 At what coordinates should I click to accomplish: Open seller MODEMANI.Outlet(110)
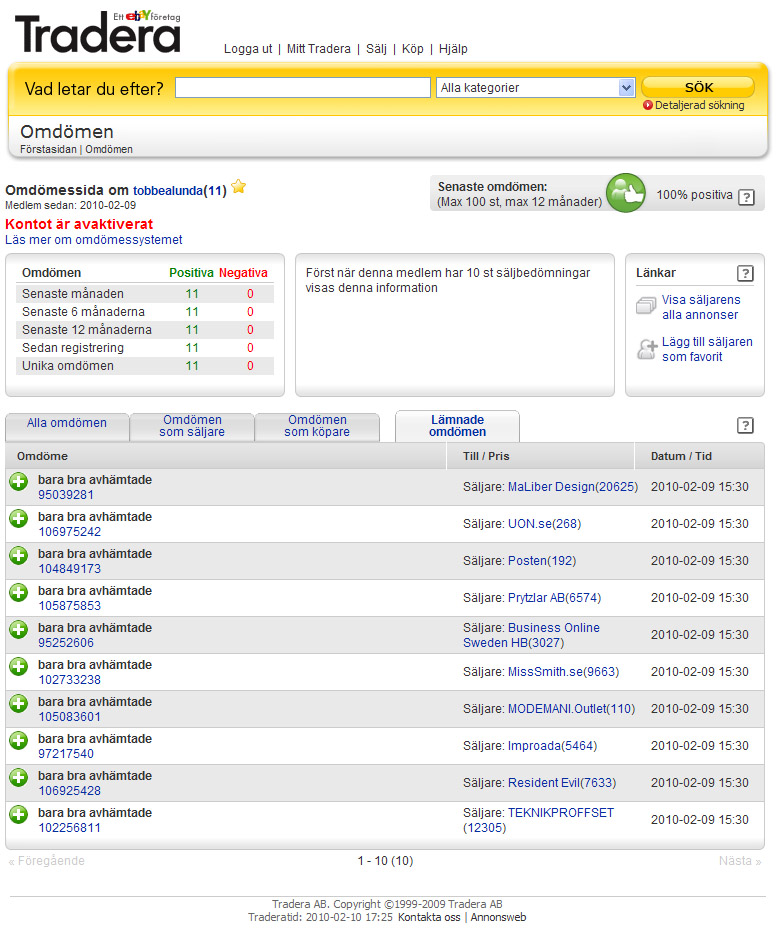(571, 709)
